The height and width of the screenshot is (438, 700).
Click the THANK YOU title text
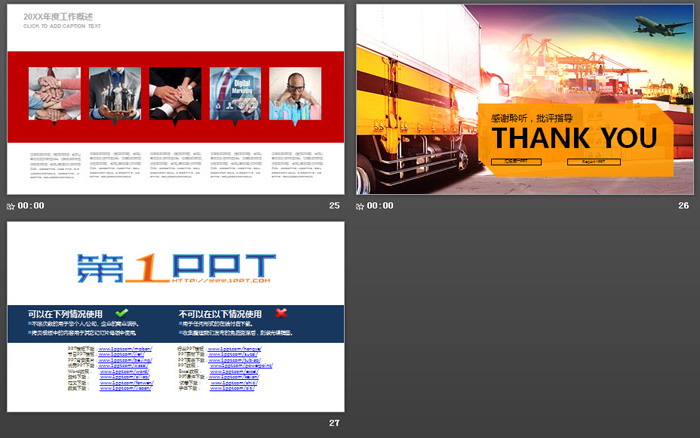point(574,138)
